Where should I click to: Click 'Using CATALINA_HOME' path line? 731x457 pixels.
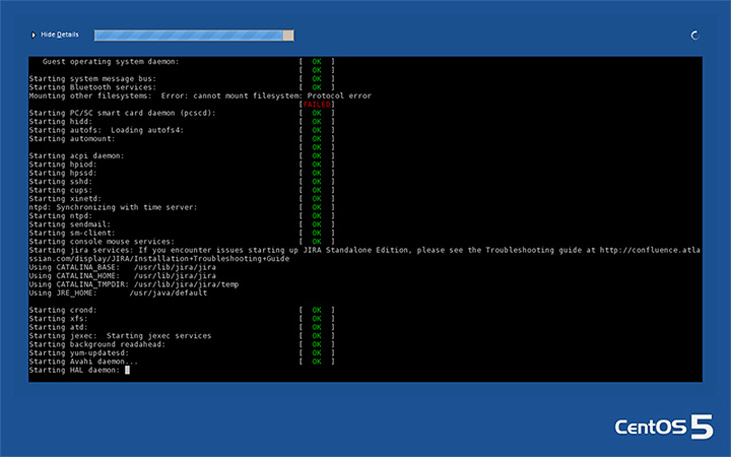pyautogui.click(x=123, y=276)
